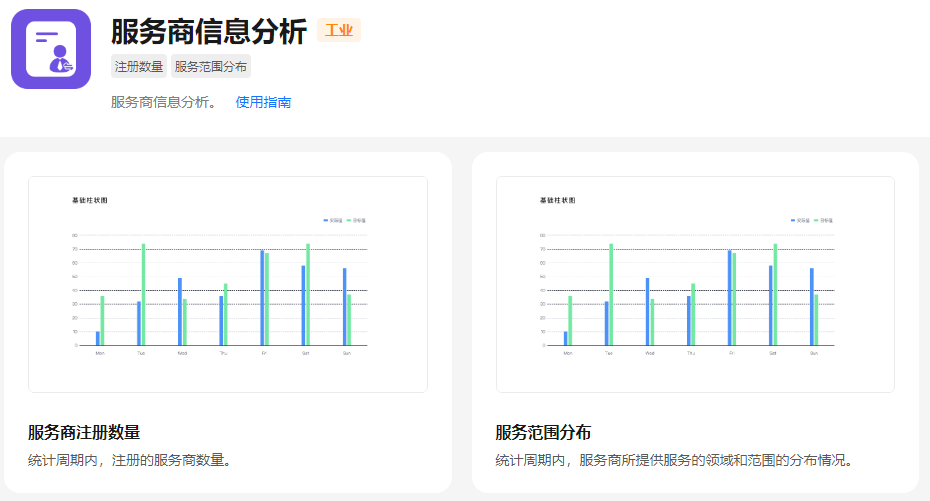Toggle green legend marker in 服务商注册数量 chart

pos(349,220)
